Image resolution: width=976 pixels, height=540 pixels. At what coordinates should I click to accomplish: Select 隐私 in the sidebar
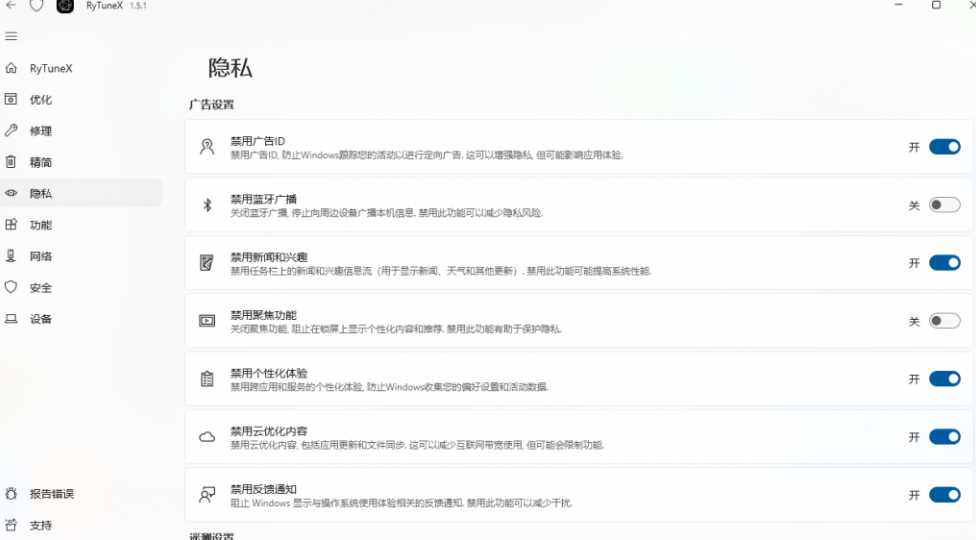pos(41,194)
